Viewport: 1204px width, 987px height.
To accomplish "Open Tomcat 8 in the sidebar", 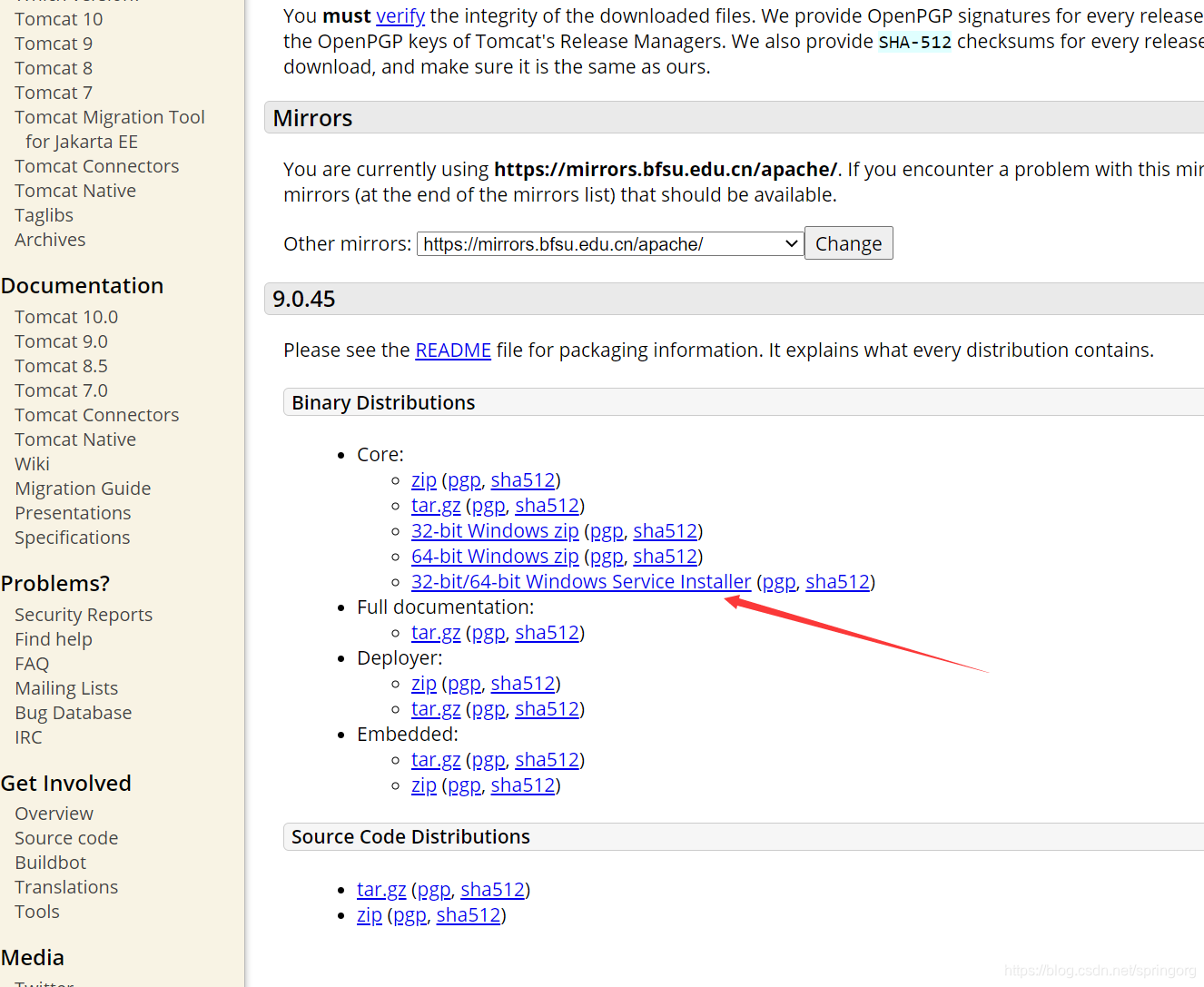I will pyautogui.click(x=54, y=68).
